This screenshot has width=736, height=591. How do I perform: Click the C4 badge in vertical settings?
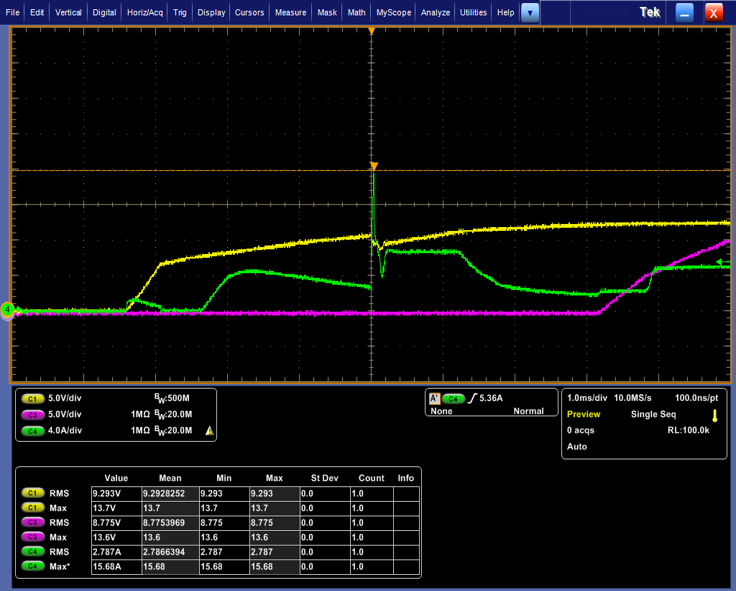32,431
